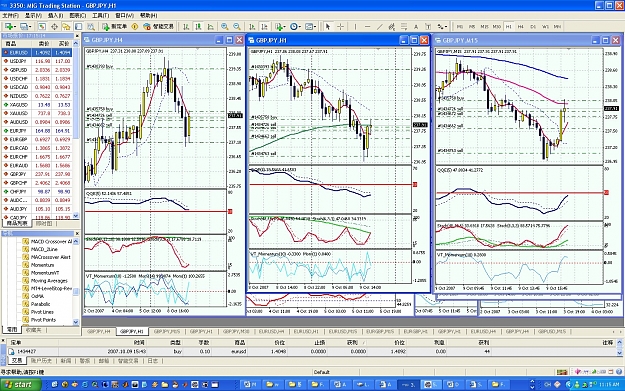Open the Strategy Tester icon
The height and width of the screenshot is (391, 625).
91,27
